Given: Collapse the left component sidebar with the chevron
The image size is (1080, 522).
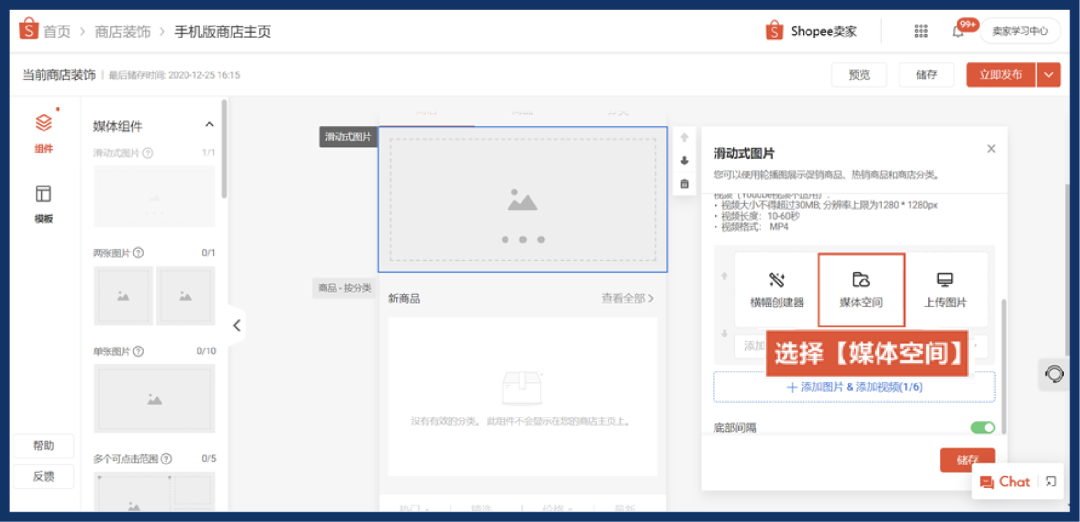Looking at the screenshot, I should (236, 325).
